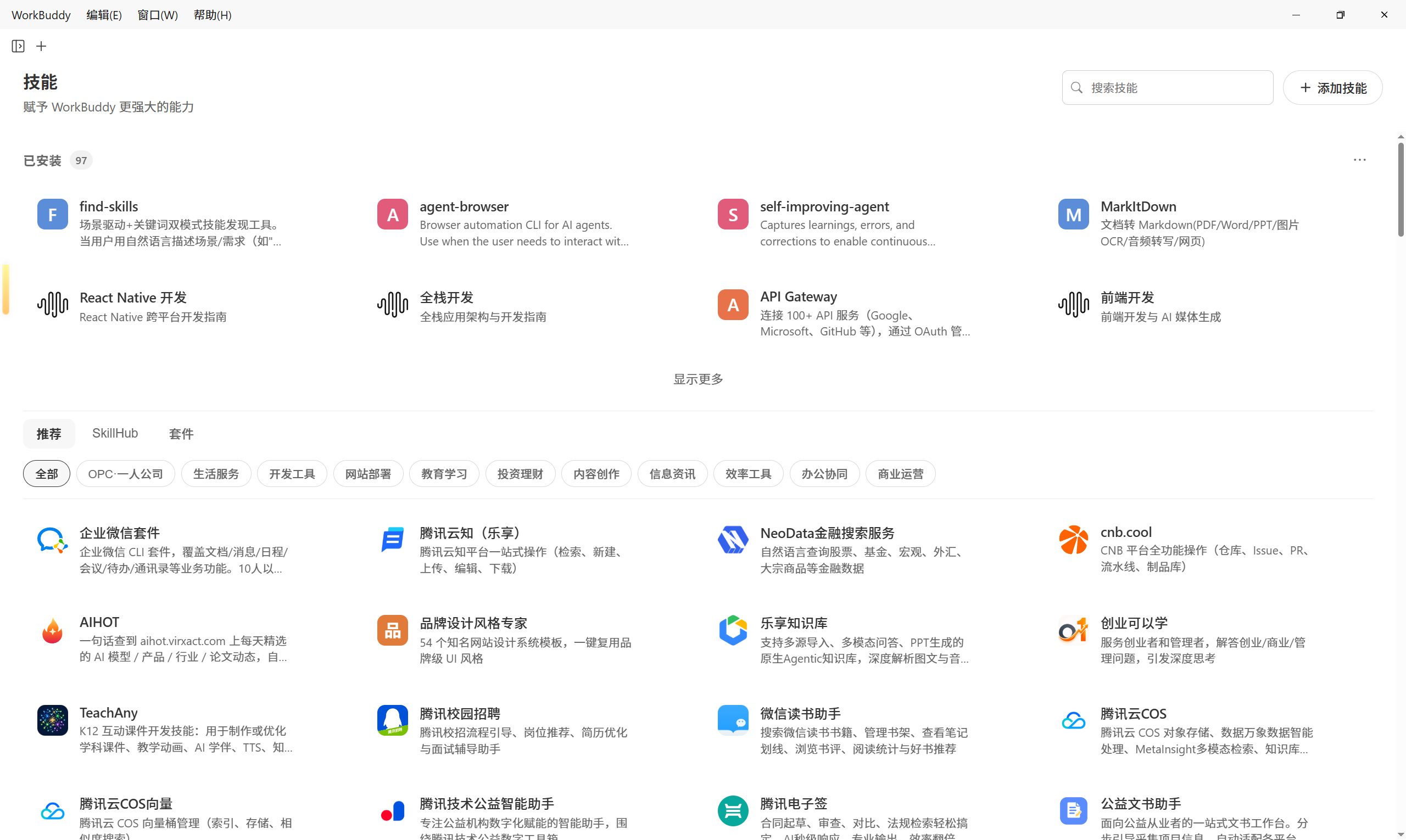1406x840 pixels.
Task: Click the TeachAny colorful icon
Action: 53,720
